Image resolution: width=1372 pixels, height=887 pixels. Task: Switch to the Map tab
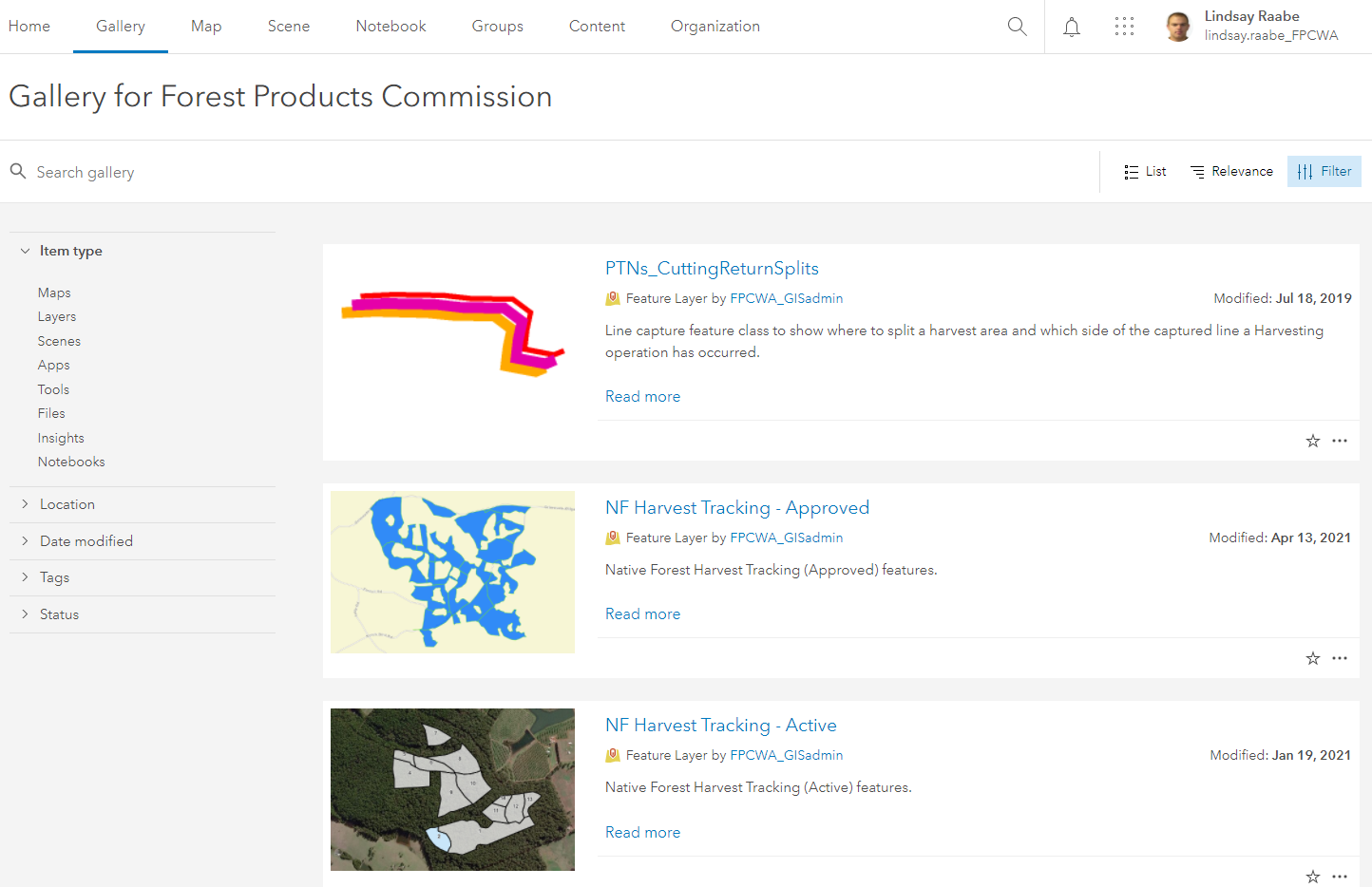tap(206, 27)
